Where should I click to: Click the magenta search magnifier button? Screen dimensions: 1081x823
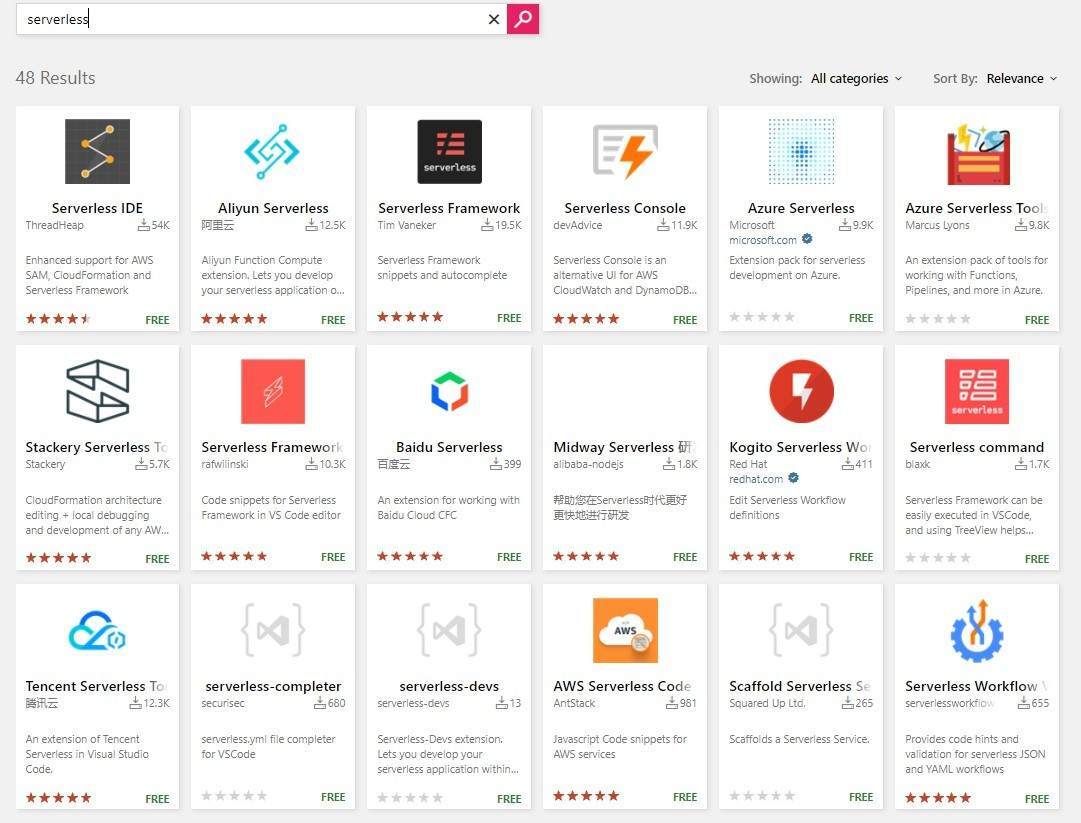click(523, 19)
